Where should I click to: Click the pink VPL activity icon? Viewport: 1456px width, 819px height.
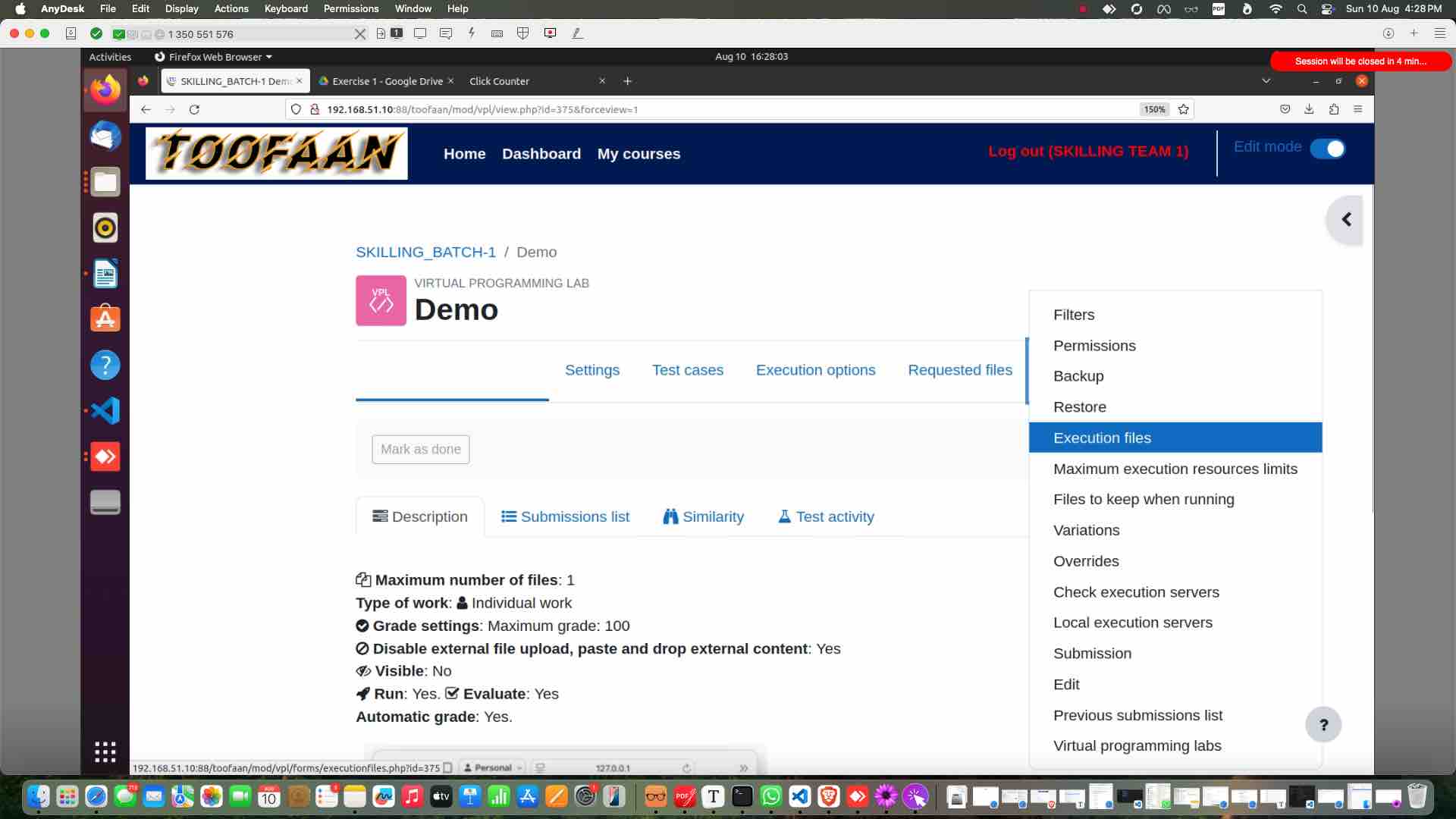[x=381, y=301]
